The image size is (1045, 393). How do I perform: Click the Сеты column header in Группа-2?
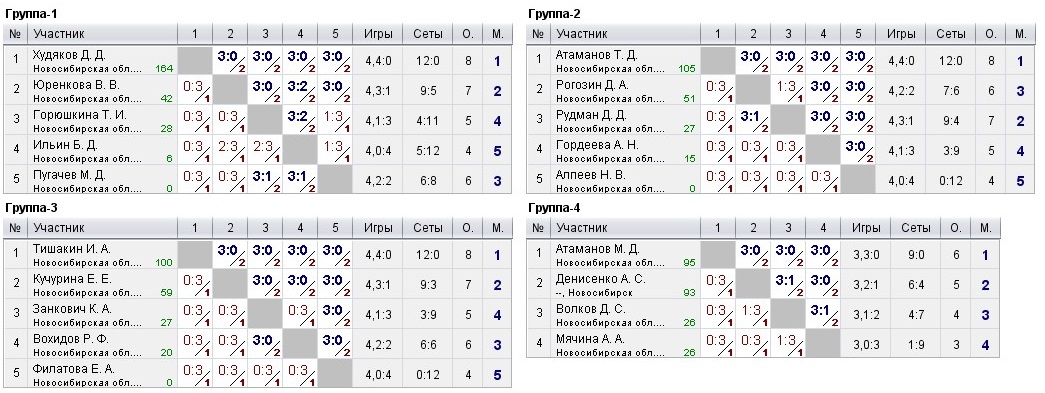[x=950, y=34]
